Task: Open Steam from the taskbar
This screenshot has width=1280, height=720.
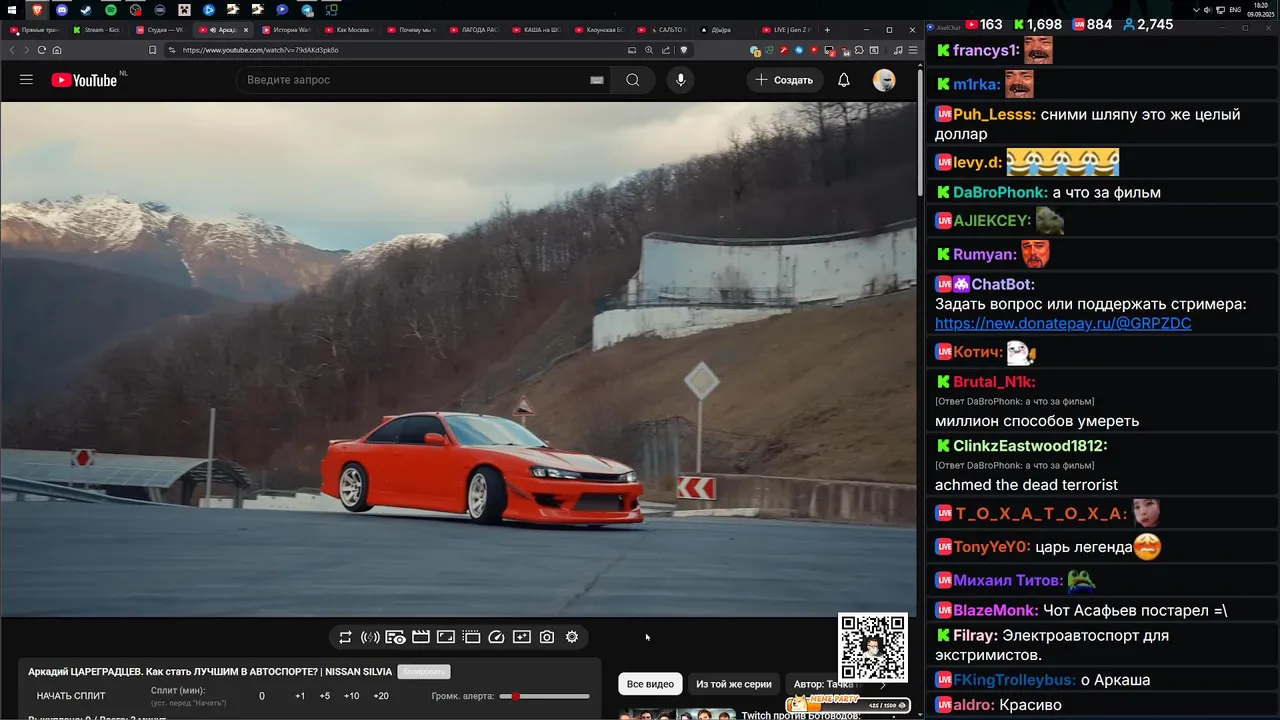Action: click(86, 10)
